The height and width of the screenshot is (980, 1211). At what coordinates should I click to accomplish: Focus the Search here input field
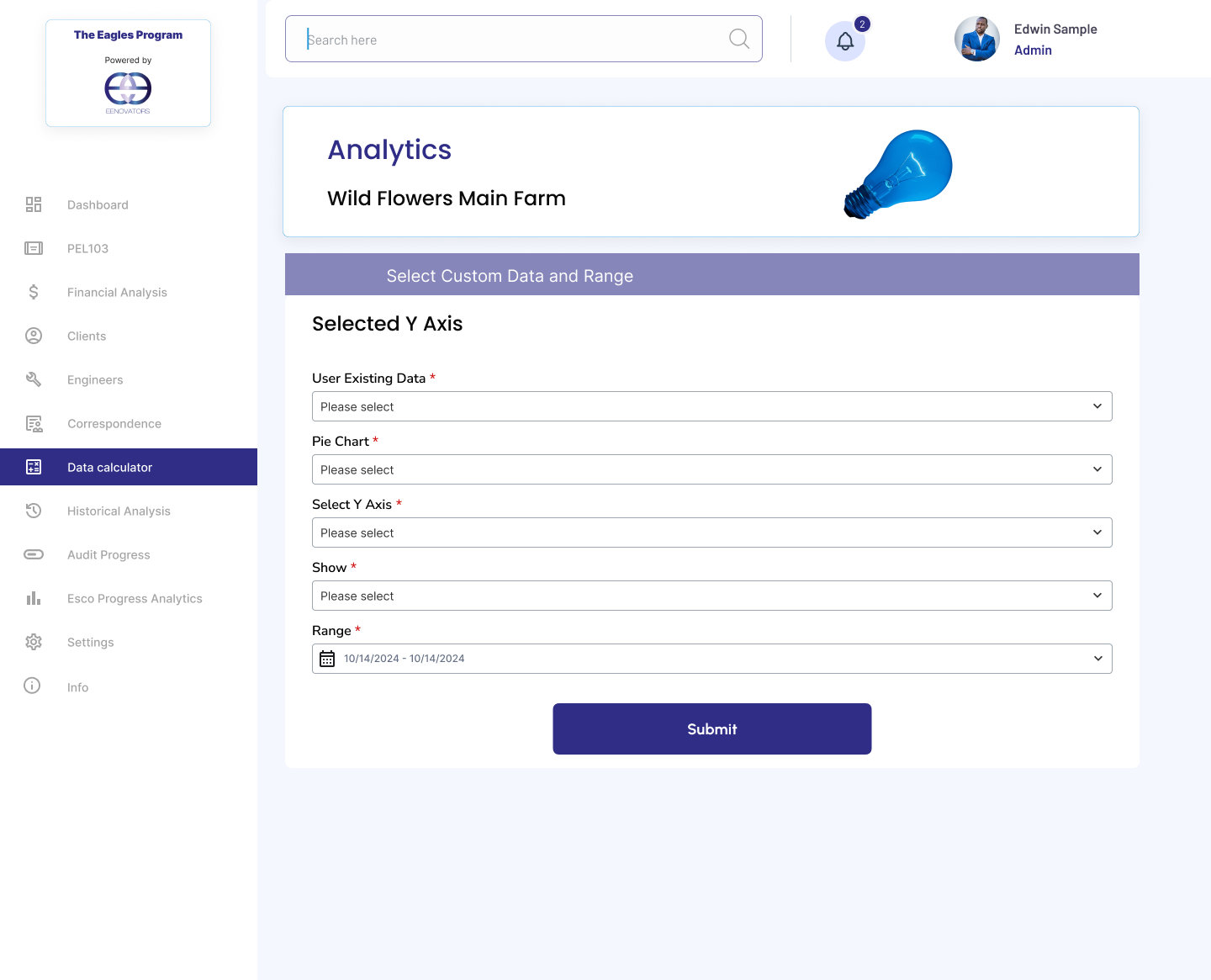[x=523, y=39]
